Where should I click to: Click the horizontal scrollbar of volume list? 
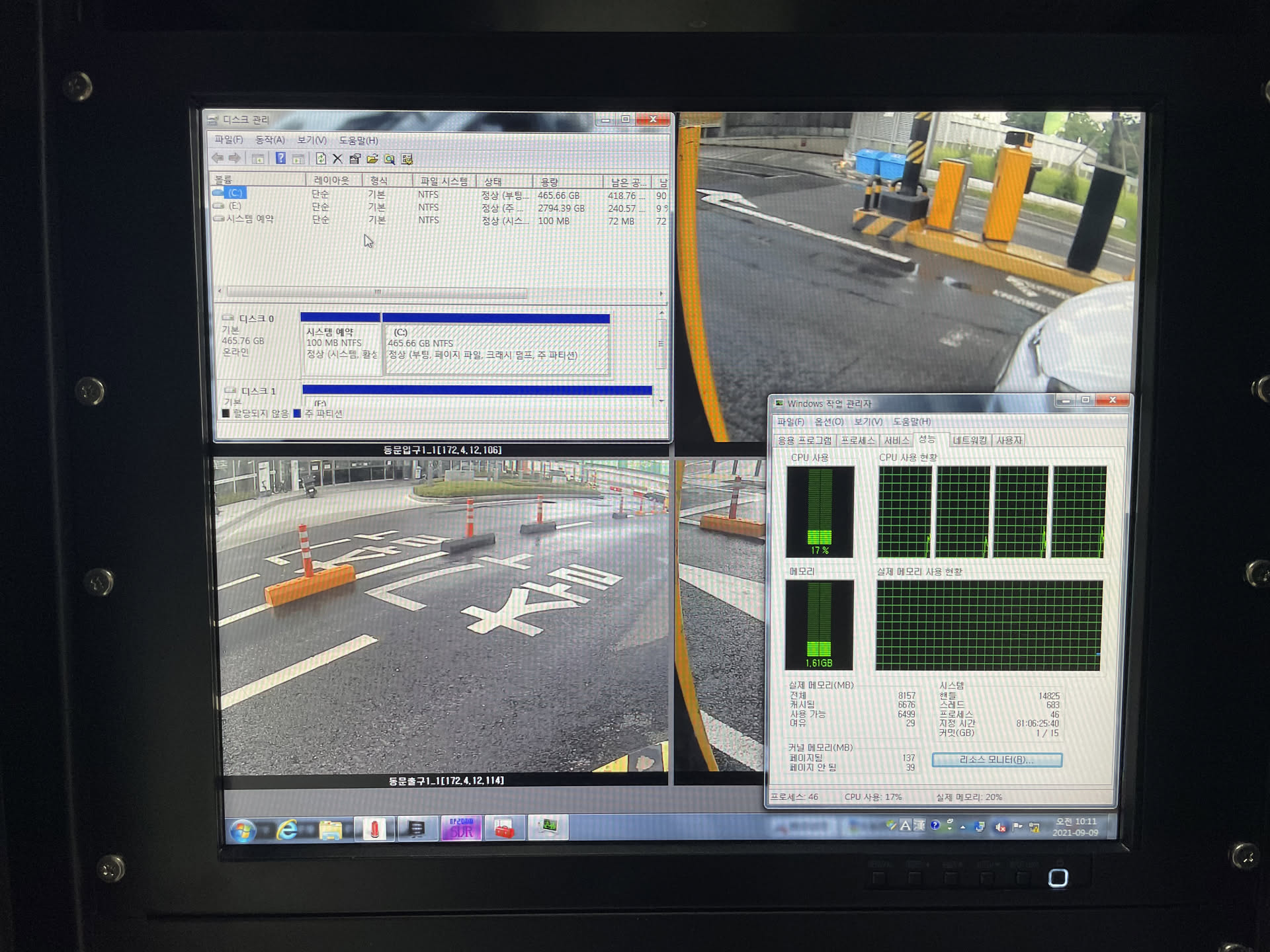(377, 292)
